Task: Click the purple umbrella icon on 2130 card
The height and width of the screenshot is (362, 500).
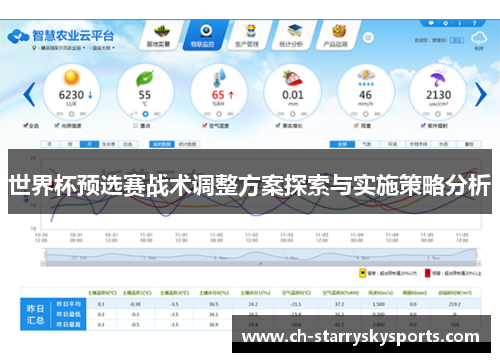Action: coord(439,78)
